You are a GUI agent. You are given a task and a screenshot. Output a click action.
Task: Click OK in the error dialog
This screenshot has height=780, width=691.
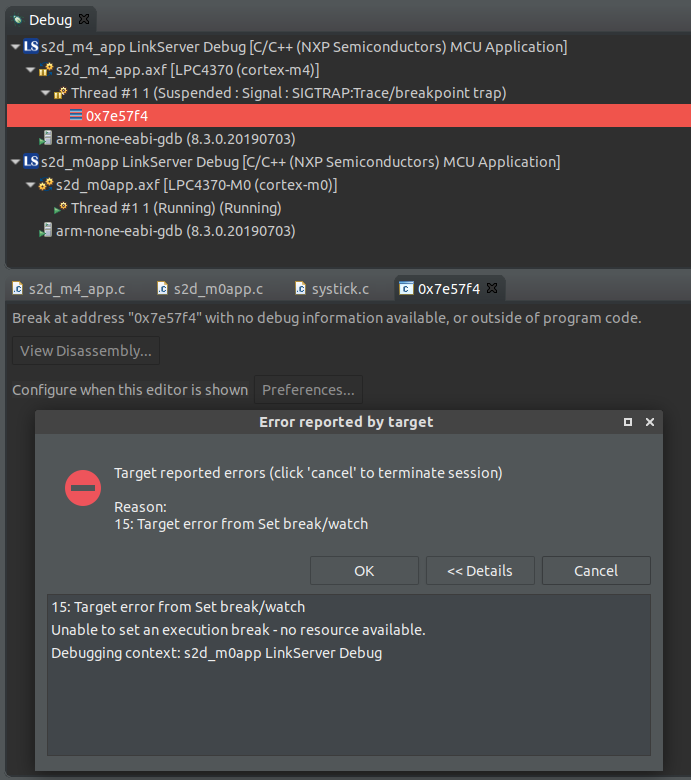click(x=364, y=571)
